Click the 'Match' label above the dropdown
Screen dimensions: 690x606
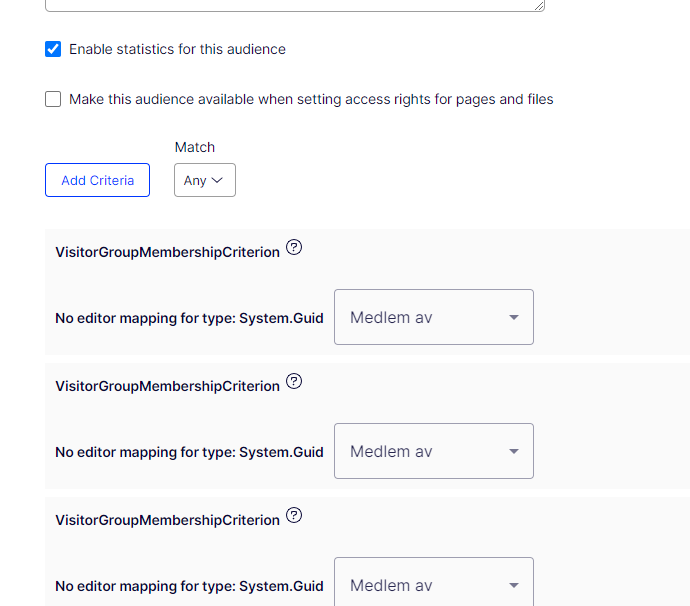pos(195,147)
